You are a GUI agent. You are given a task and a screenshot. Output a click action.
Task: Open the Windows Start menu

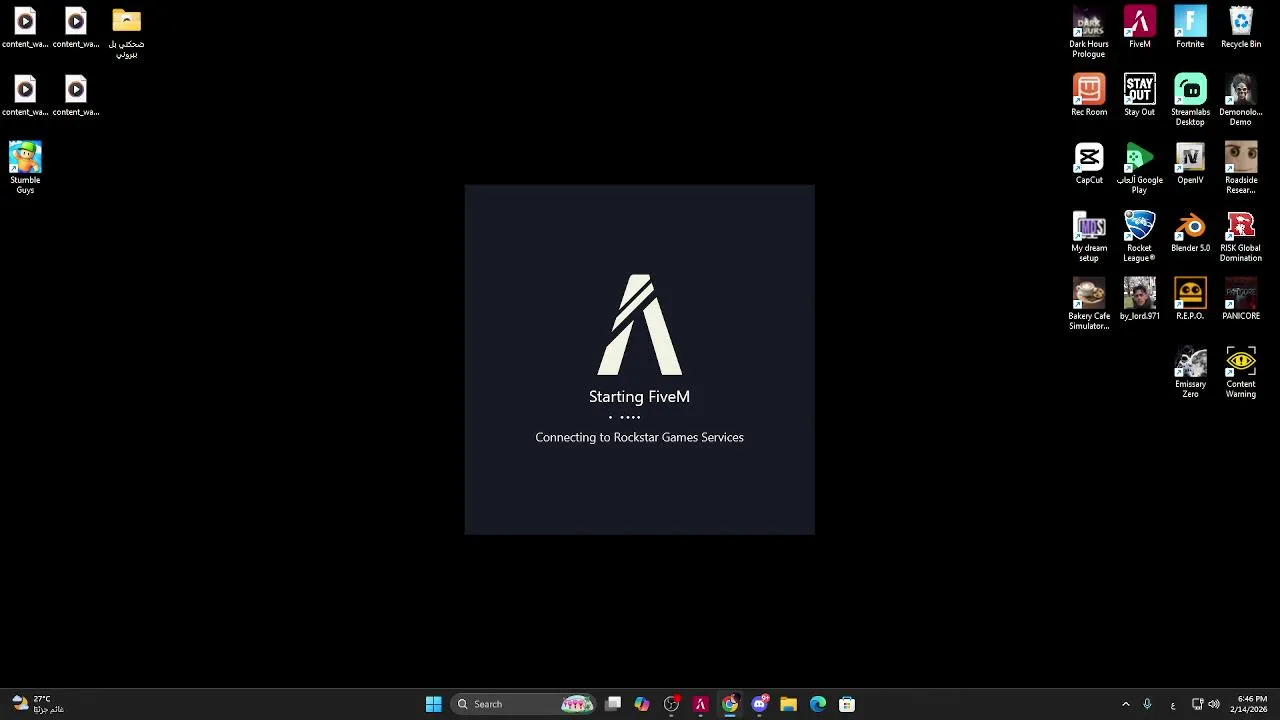433,704
